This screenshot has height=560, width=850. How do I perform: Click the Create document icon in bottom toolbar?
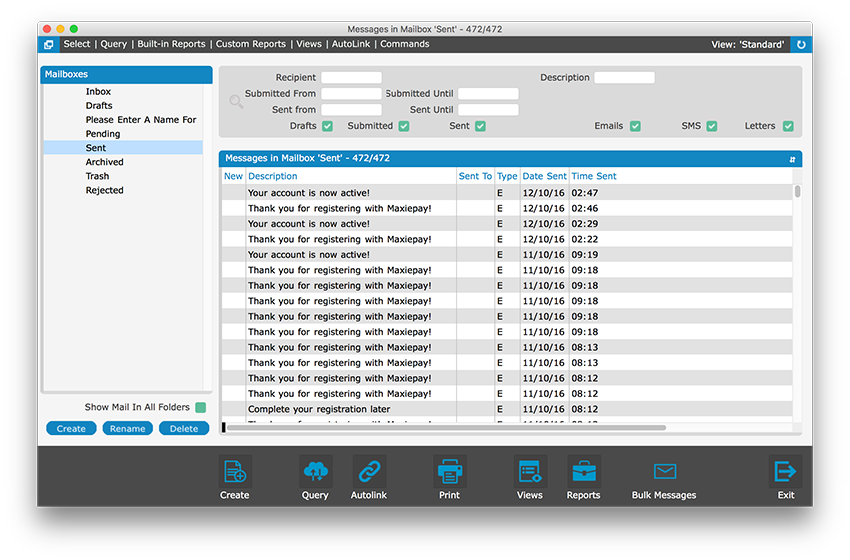coord(235,471)
